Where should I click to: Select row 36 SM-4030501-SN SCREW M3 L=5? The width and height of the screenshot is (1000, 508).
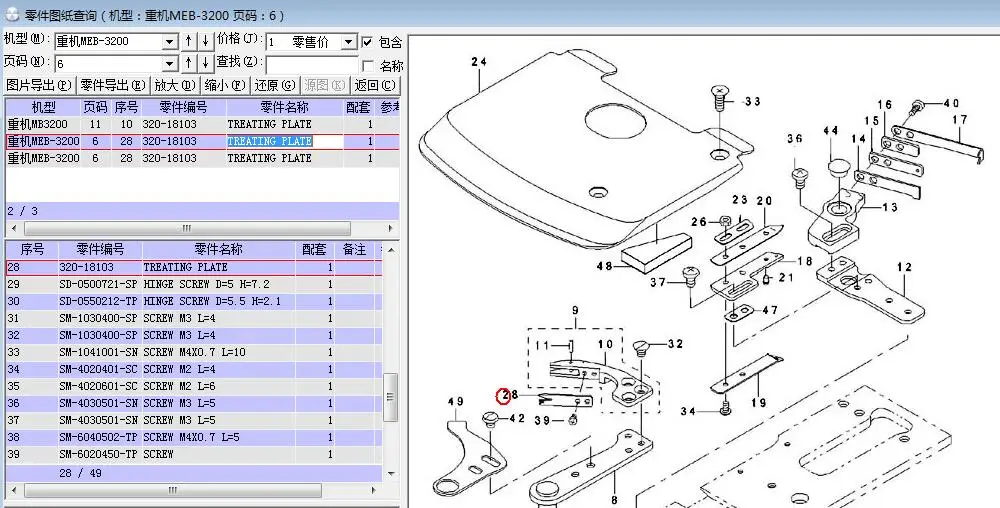coord(194,403)
